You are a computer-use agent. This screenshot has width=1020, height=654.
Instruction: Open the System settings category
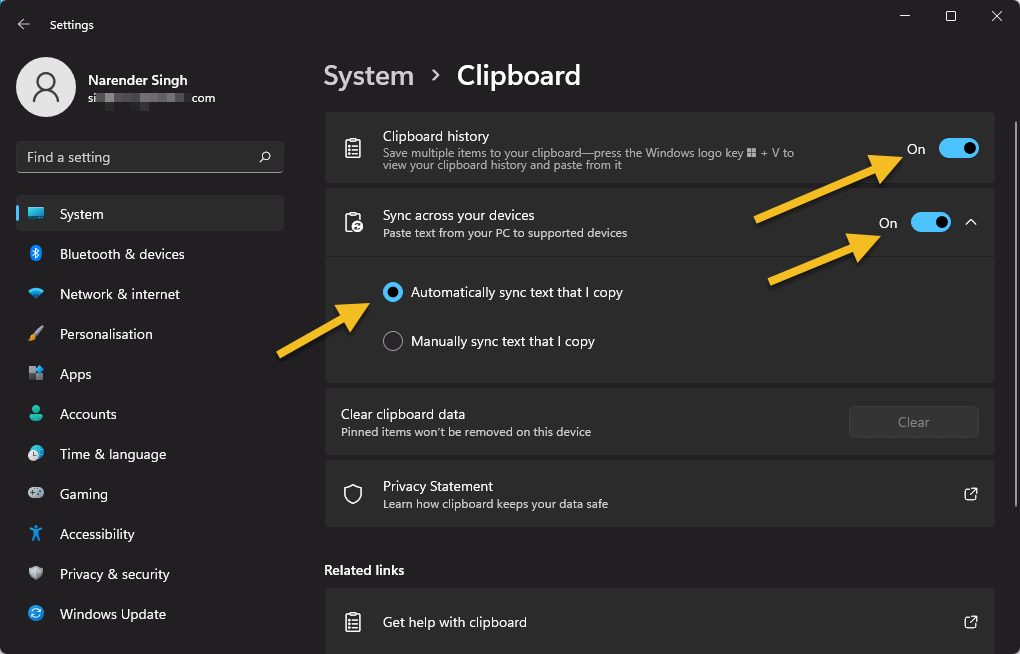tap(150, 213)
